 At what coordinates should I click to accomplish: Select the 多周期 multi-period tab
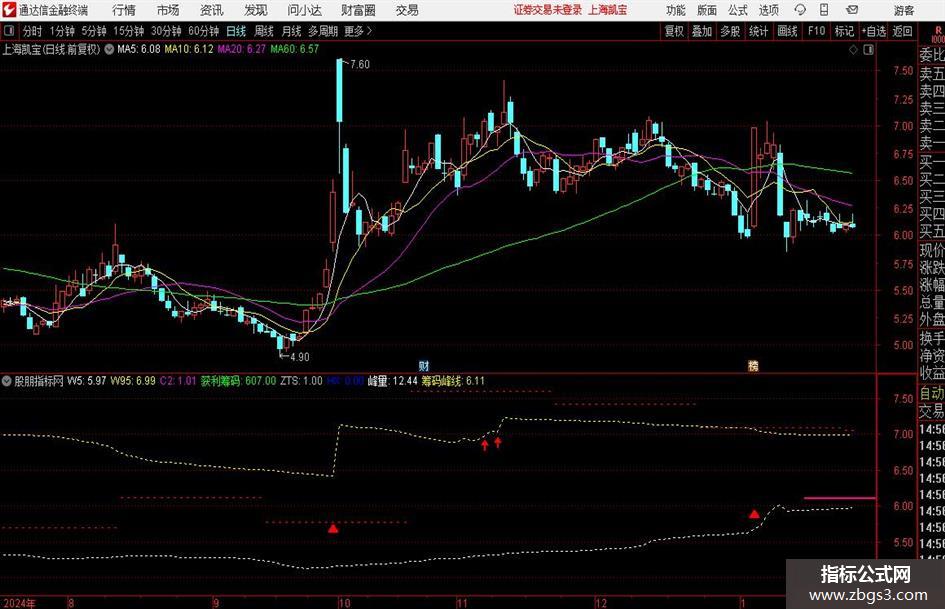coord(323,31)
